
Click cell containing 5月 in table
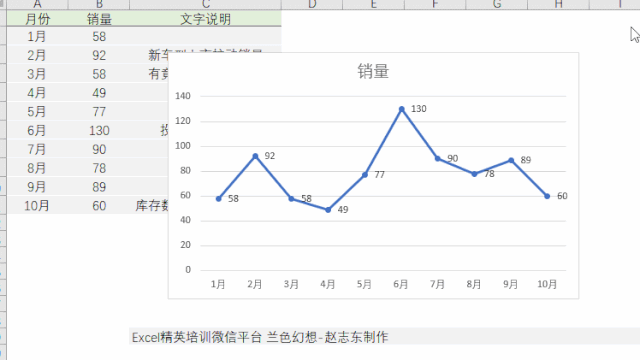point(38,111)
